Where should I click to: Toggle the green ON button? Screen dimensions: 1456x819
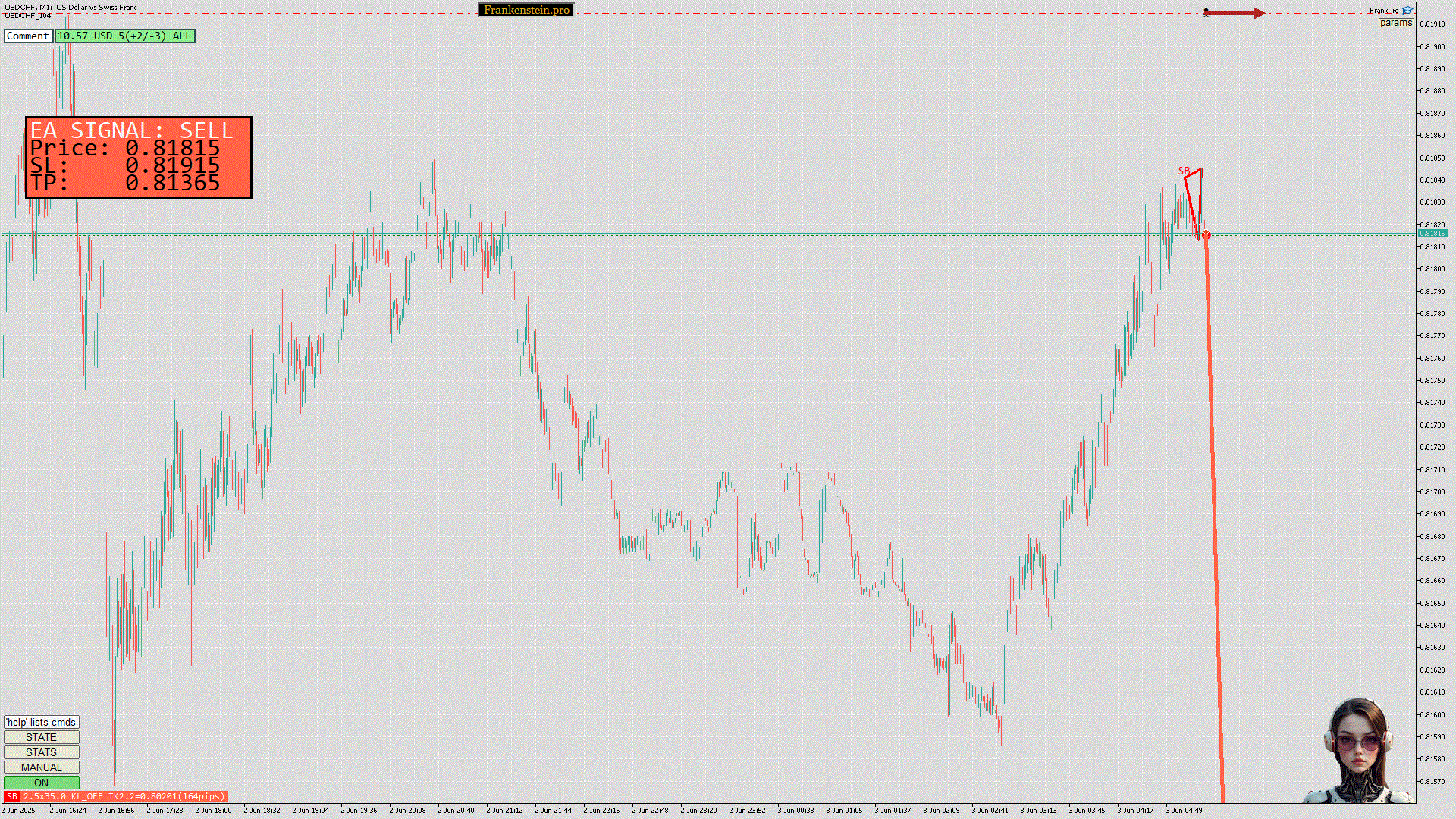click(41, 783)
